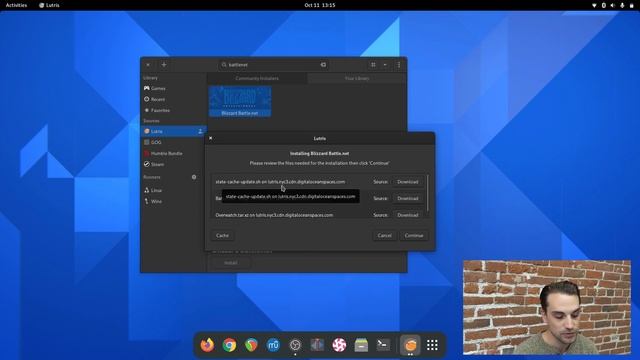The height and width of the screenshot is (360, 640).
Task: Select the Lutris source in sidebar
Action: (x=173, y=131)
